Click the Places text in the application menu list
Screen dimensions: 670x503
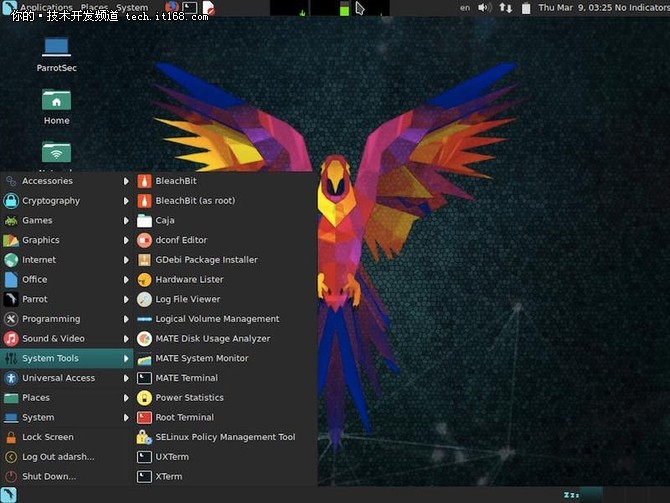(x=36, y=398)
